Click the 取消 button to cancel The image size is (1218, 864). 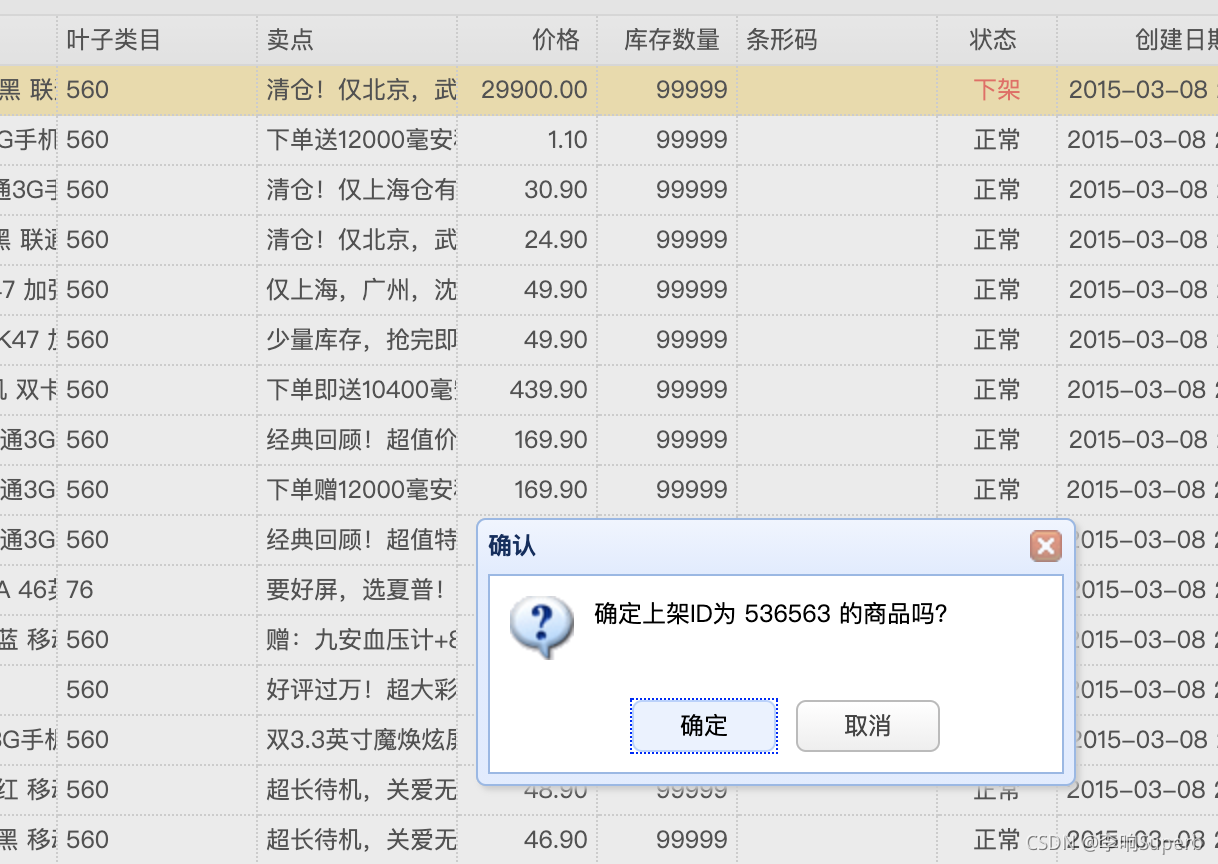867,726
